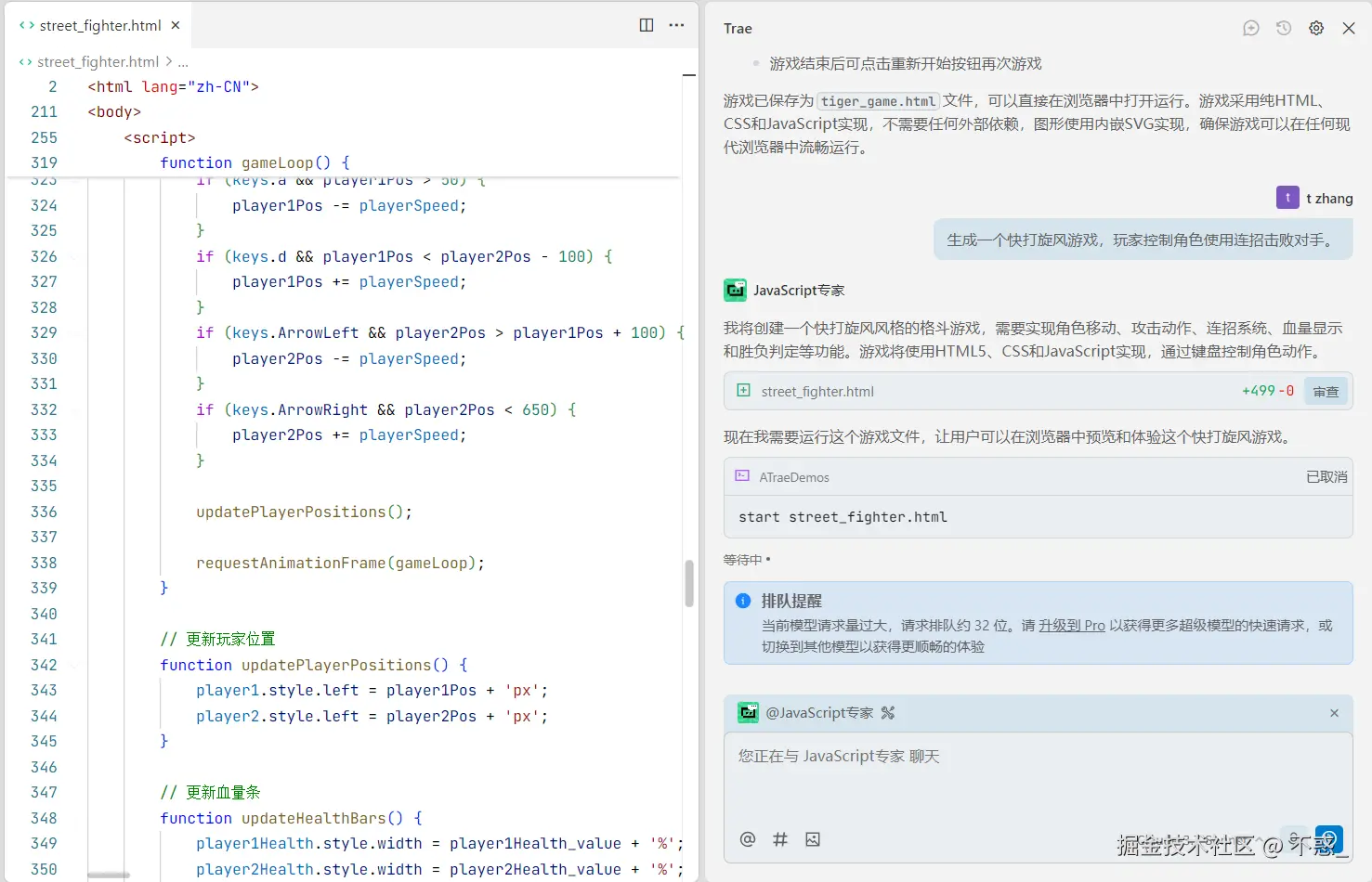Viewport: 1372px width, 882px height.
Task: Click the user message bubble about 快打旋风游戏
Action: (1143, 240)
